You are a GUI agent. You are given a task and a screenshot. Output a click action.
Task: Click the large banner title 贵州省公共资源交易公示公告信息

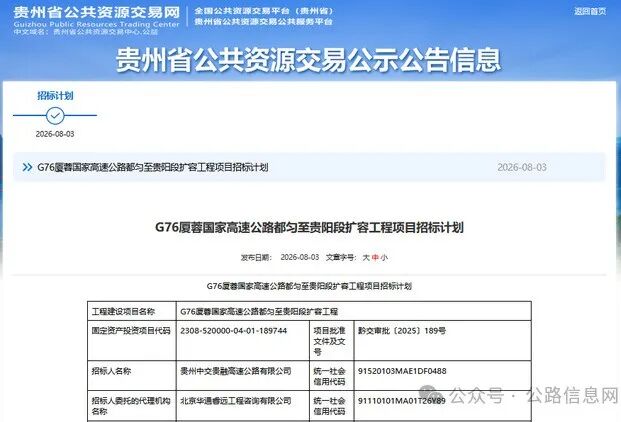(309, 60)
